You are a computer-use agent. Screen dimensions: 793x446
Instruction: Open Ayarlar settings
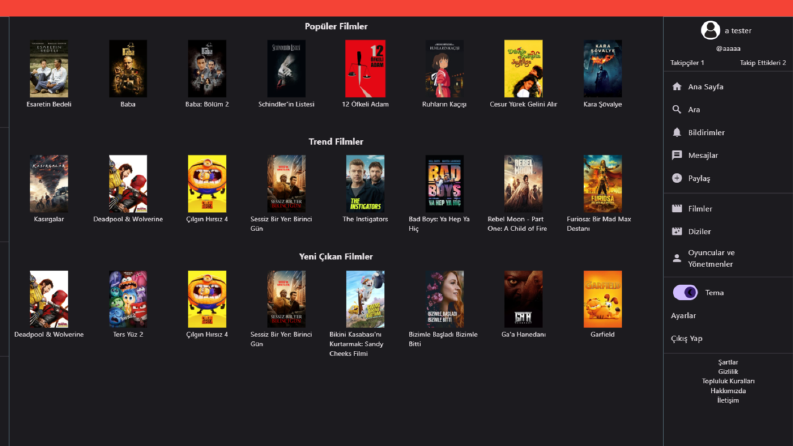coord(683,316)
